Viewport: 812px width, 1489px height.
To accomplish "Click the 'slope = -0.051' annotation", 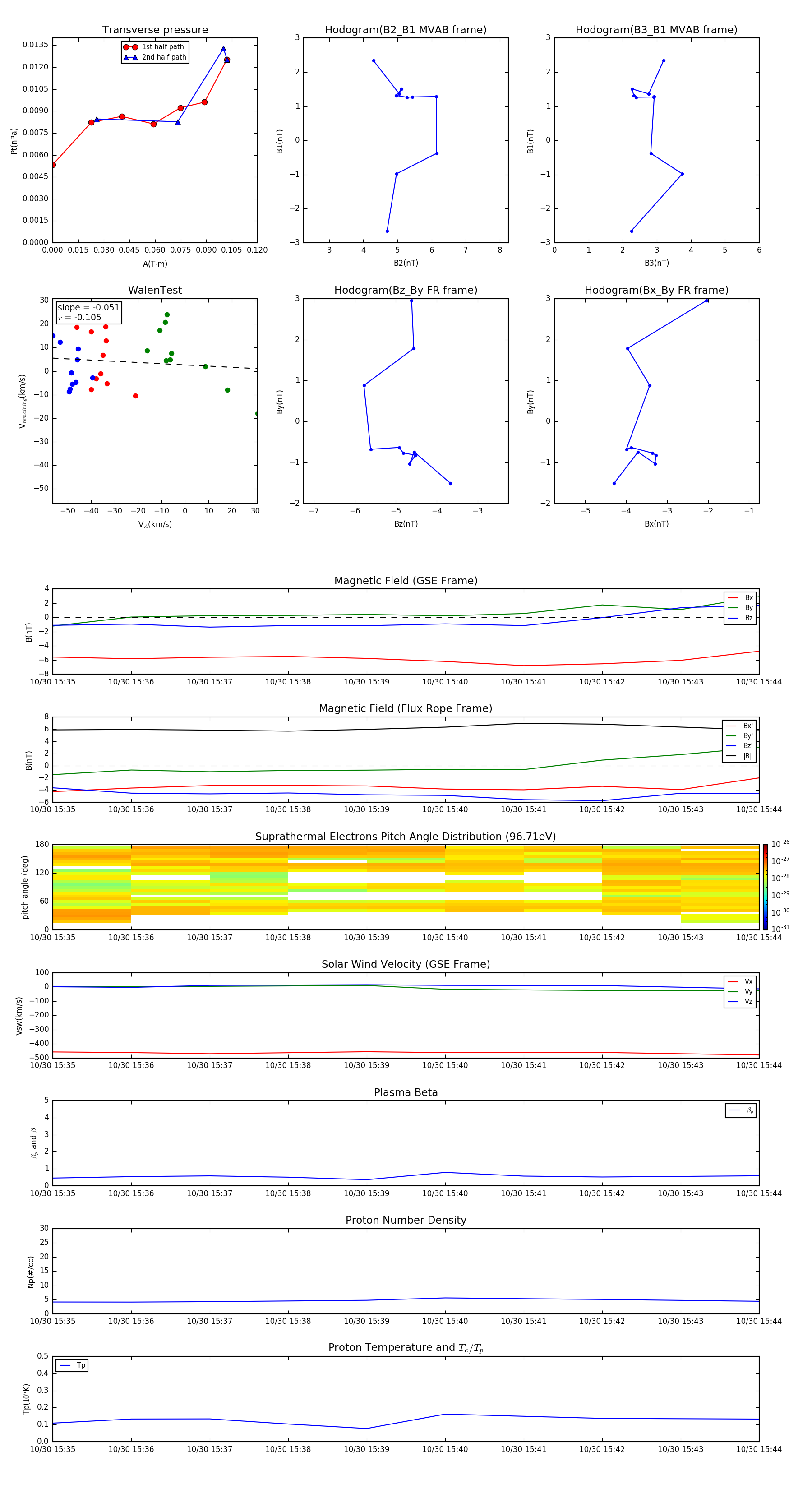I will (x=88, y=308).
